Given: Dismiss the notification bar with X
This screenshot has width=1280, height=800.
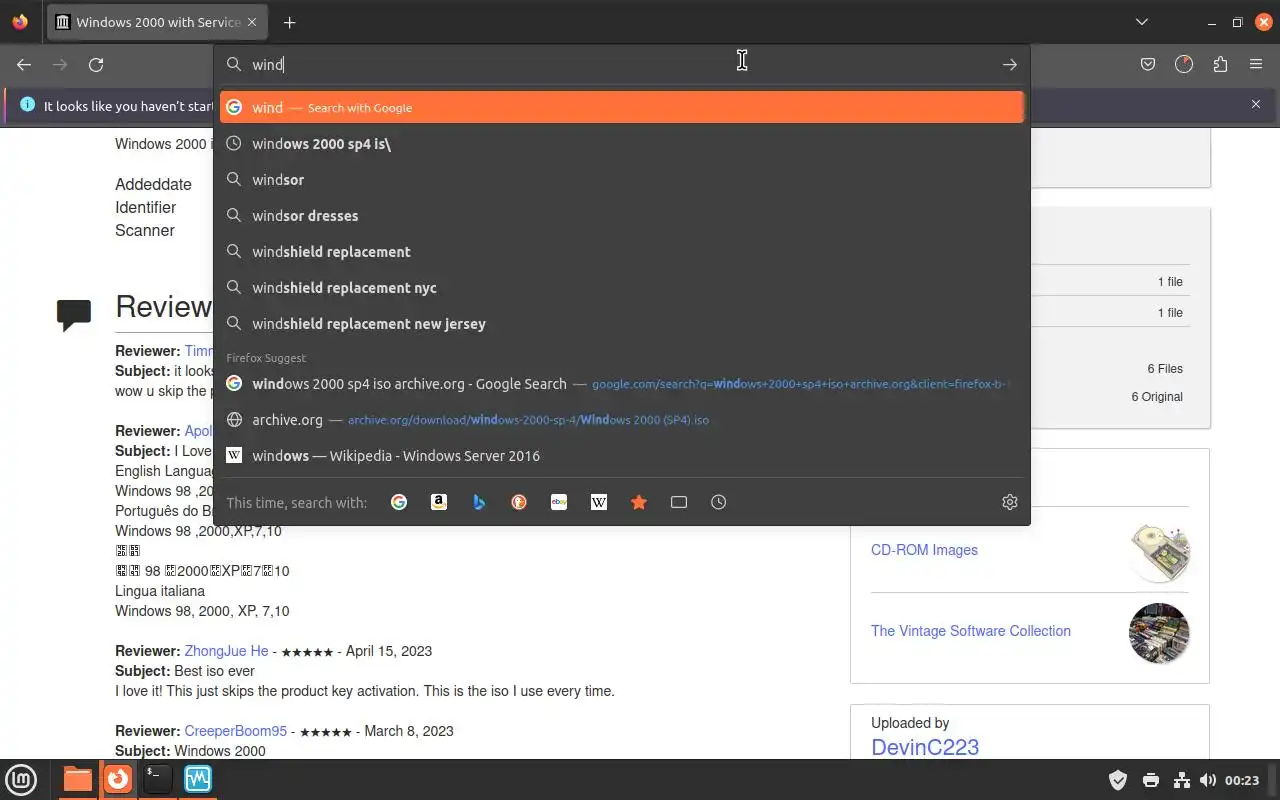Looking at the screenshot, I should [x=1256, y=104].
